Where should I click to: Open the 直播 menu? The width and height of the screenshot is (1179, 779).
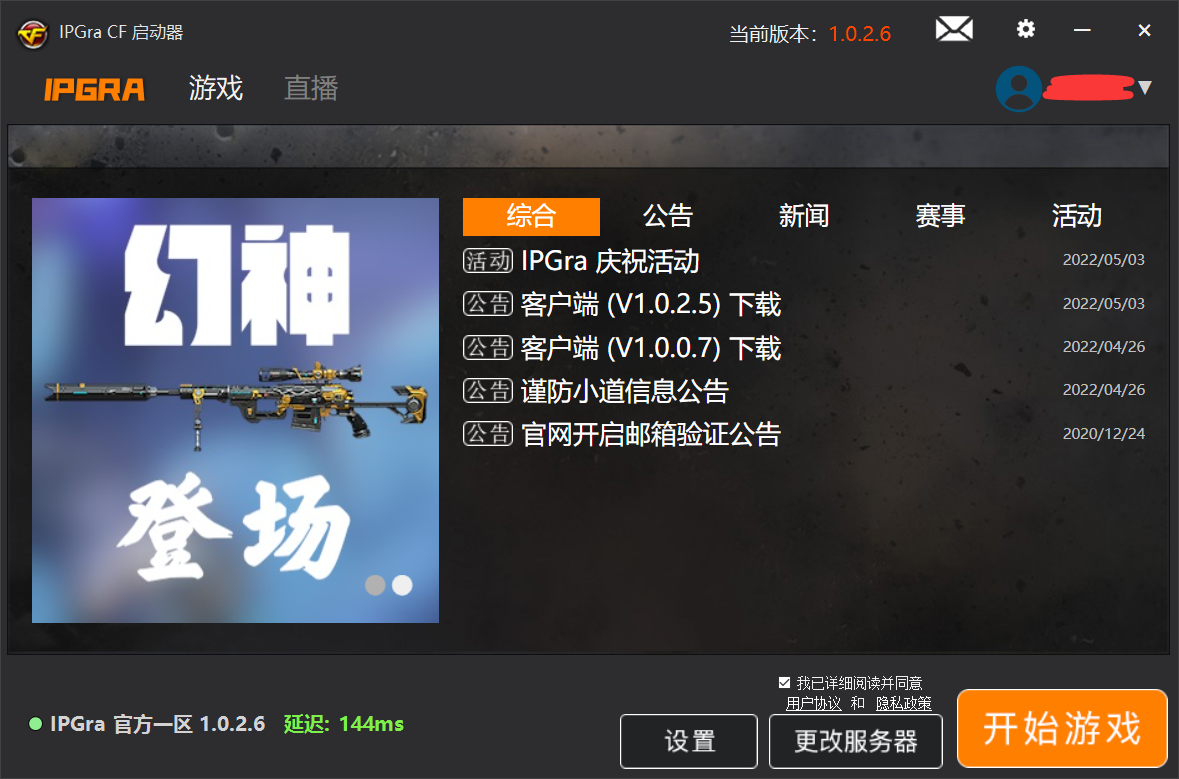(311, 88)
